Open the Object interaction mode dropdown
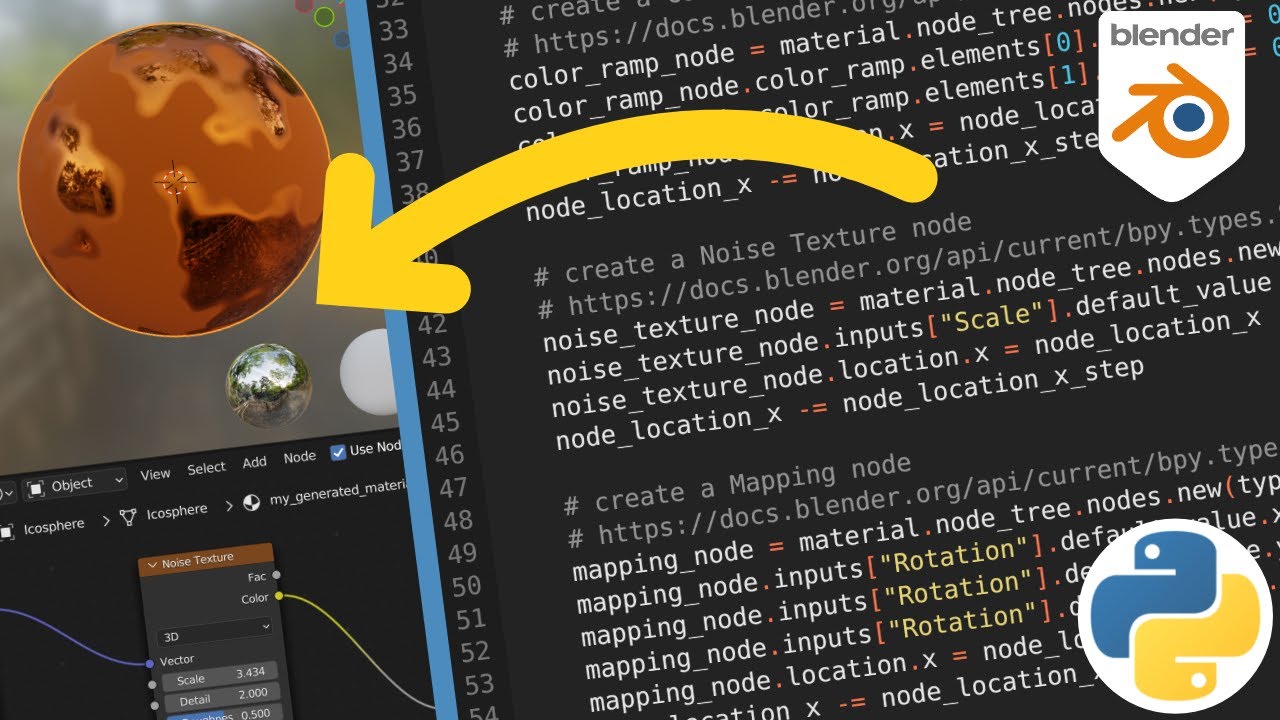1280x720 pixels. tap(75, 483)
